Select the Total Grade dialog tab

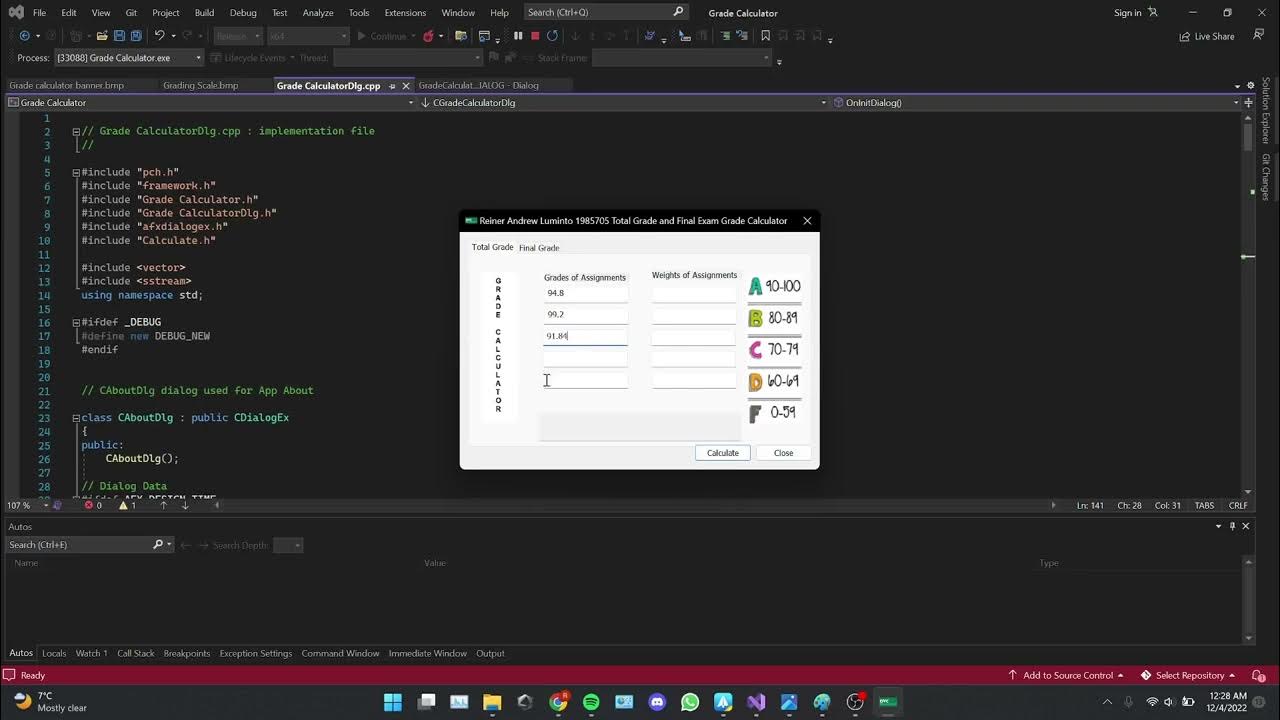coord(492,247)
